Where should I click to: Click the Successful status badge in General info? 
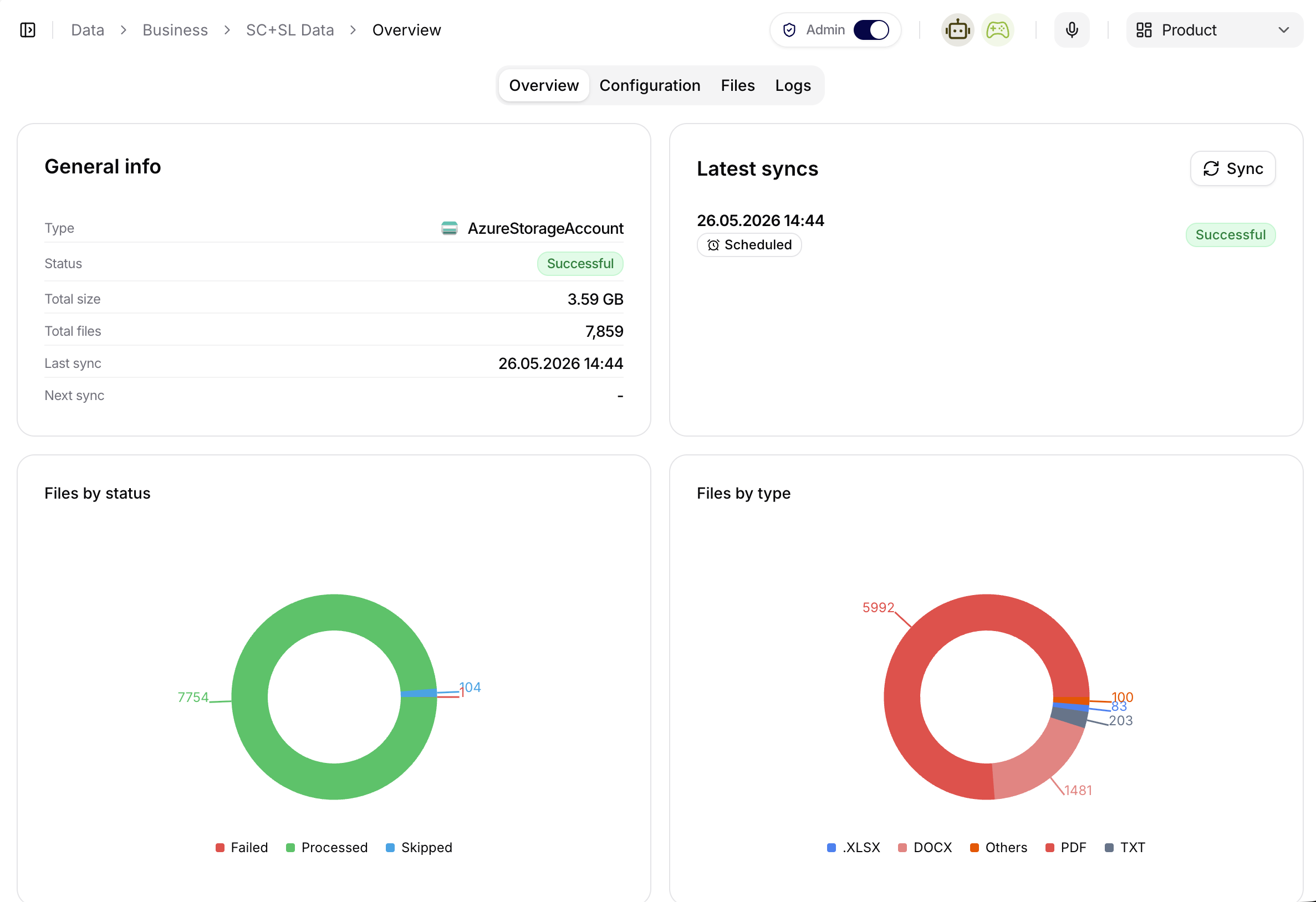[580, 264]
